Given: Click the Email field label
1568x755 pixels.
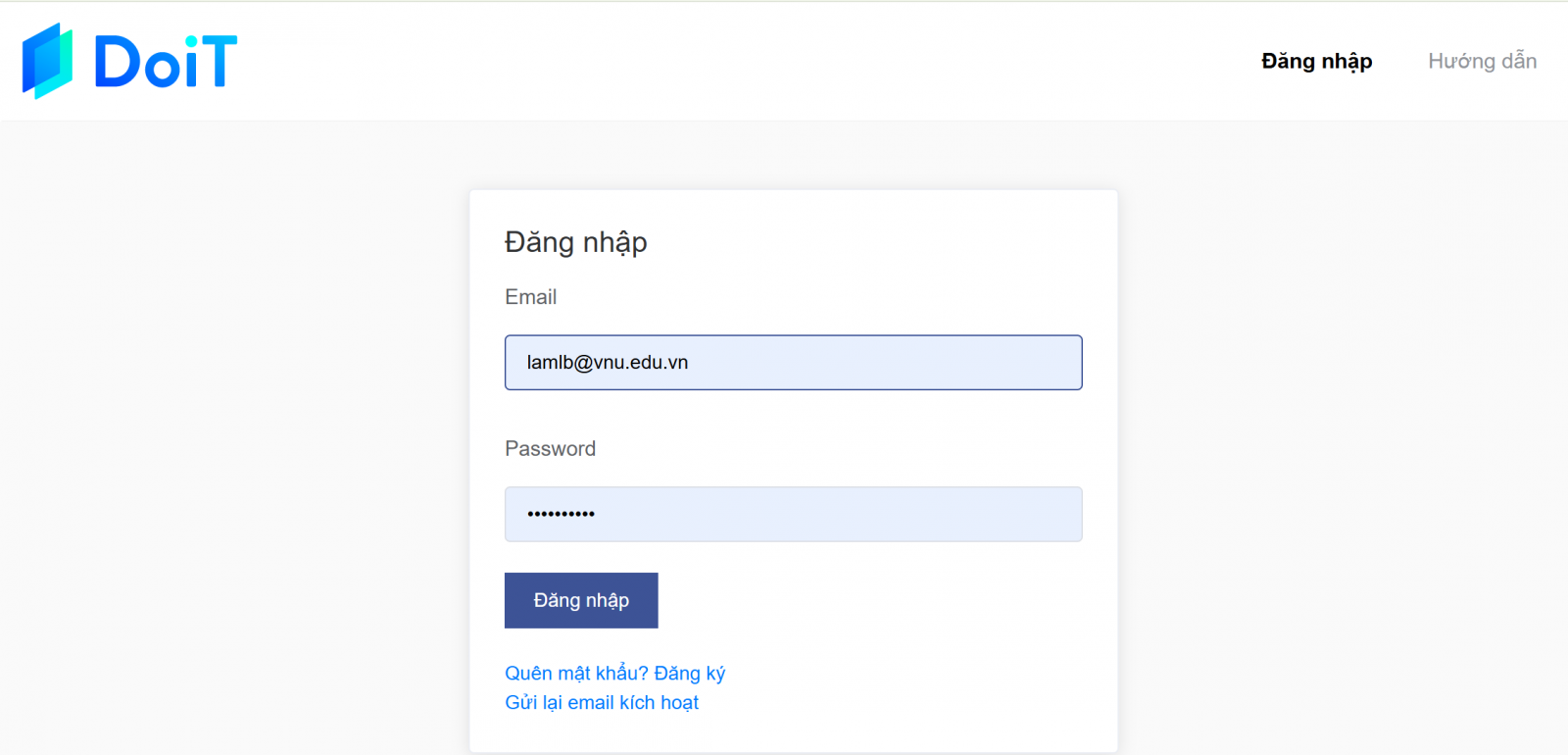Looking at the screenshot, I should 530,297.
